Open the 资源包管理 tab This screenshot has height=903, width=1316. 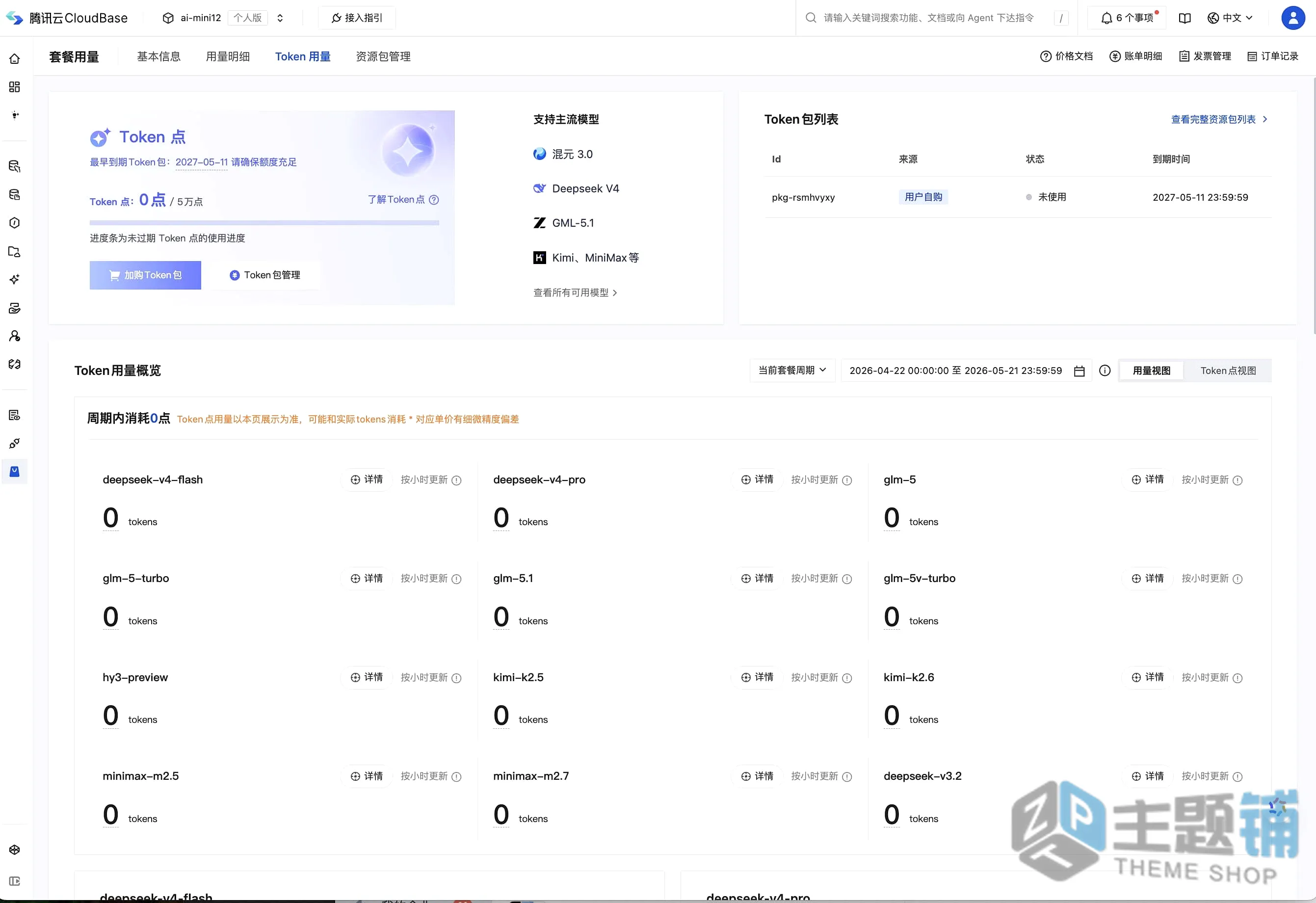point(383,56)
